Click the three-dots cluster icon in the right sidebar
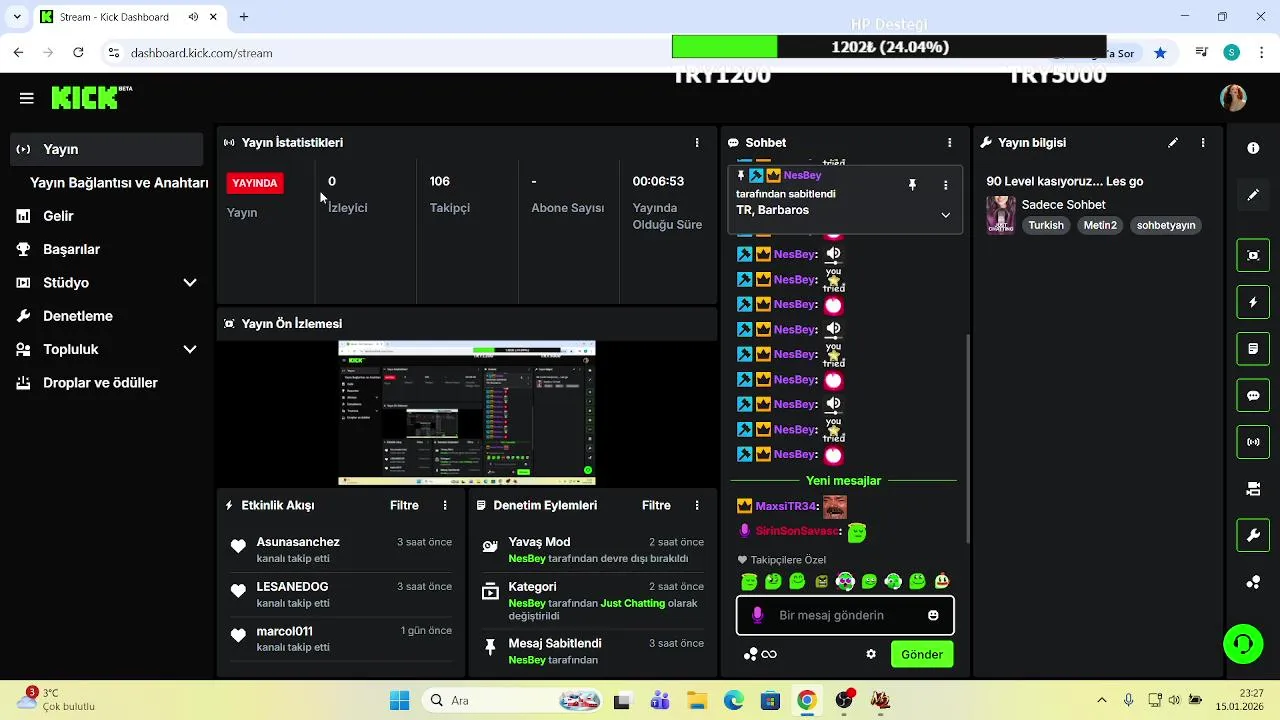The width and height of the screenshot is (1280, 720). (1253, 583)
